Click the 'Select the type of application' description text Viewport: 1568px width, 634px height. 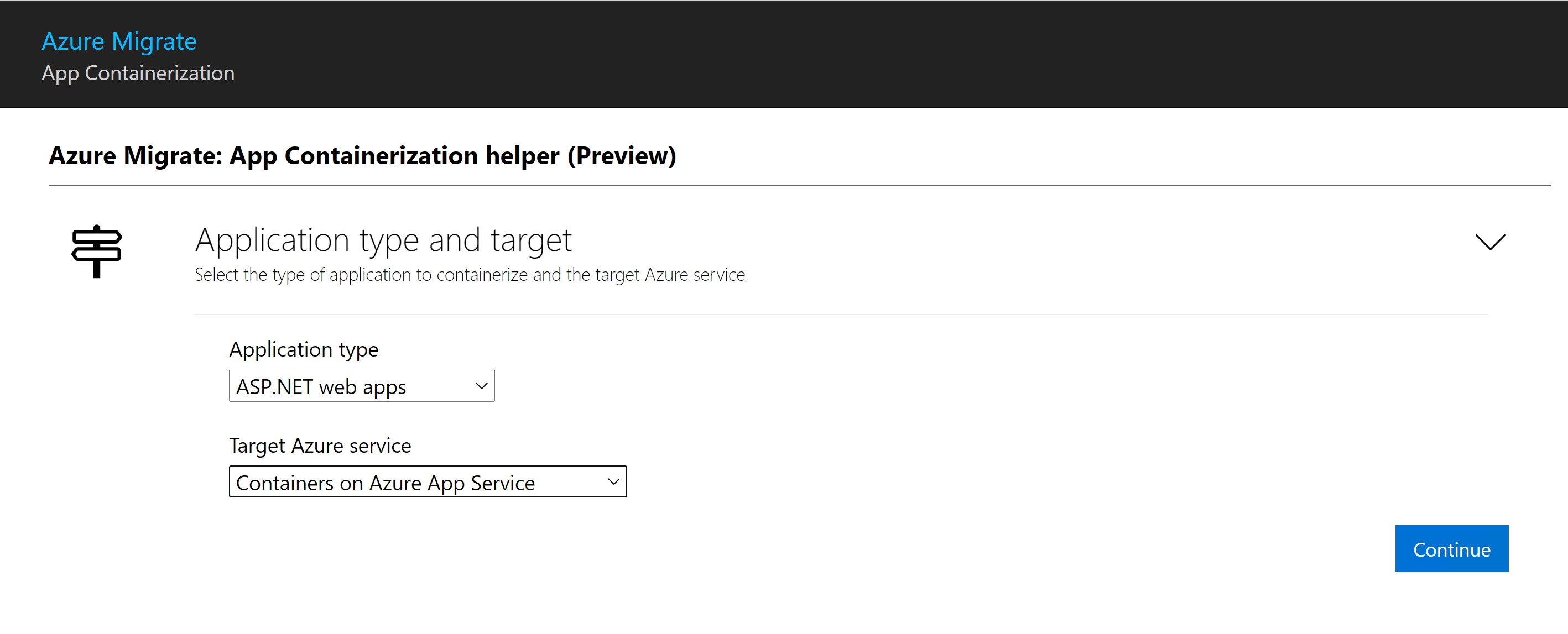tap(470, 275)
